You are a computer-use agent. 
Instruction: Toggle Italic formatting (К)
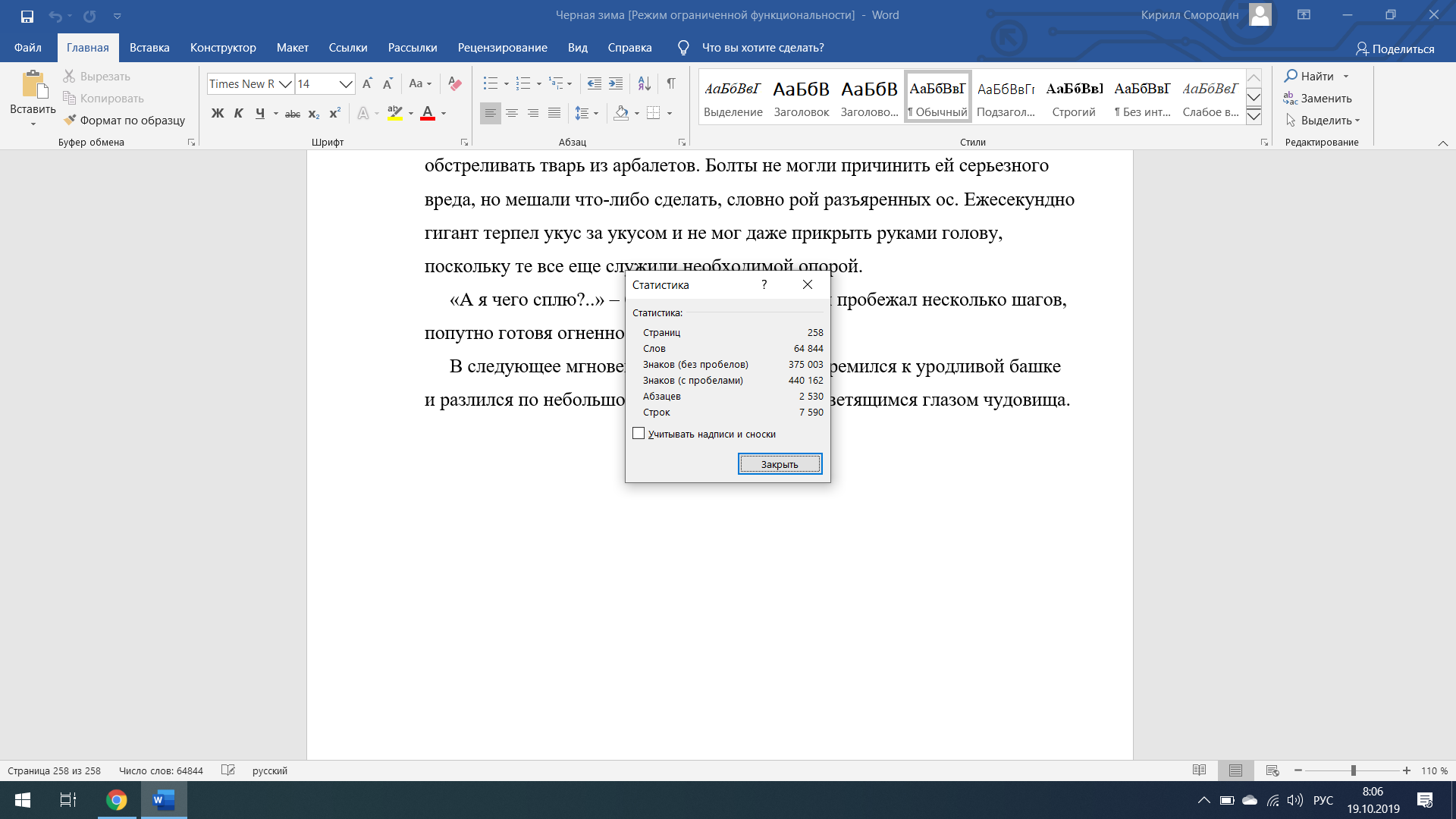[x=238, y=113]
